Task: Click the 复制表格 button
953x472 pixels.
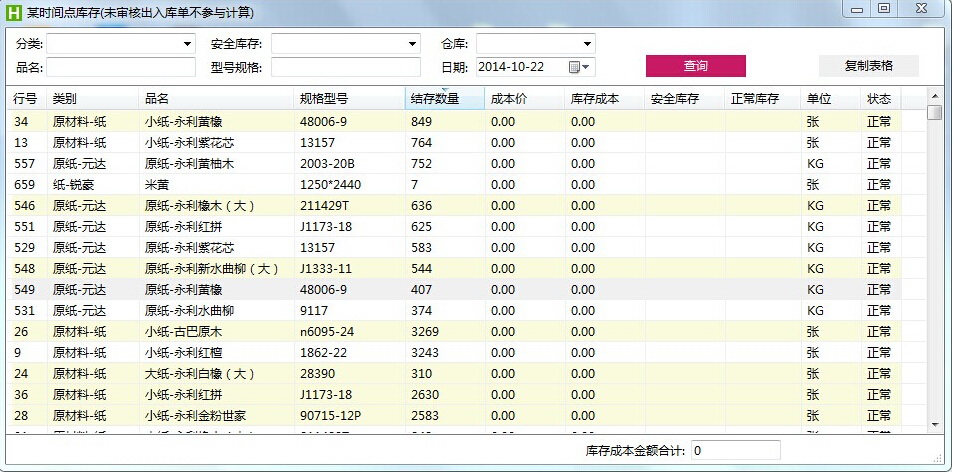Action: pyautogui.click(x=868, y=66)
